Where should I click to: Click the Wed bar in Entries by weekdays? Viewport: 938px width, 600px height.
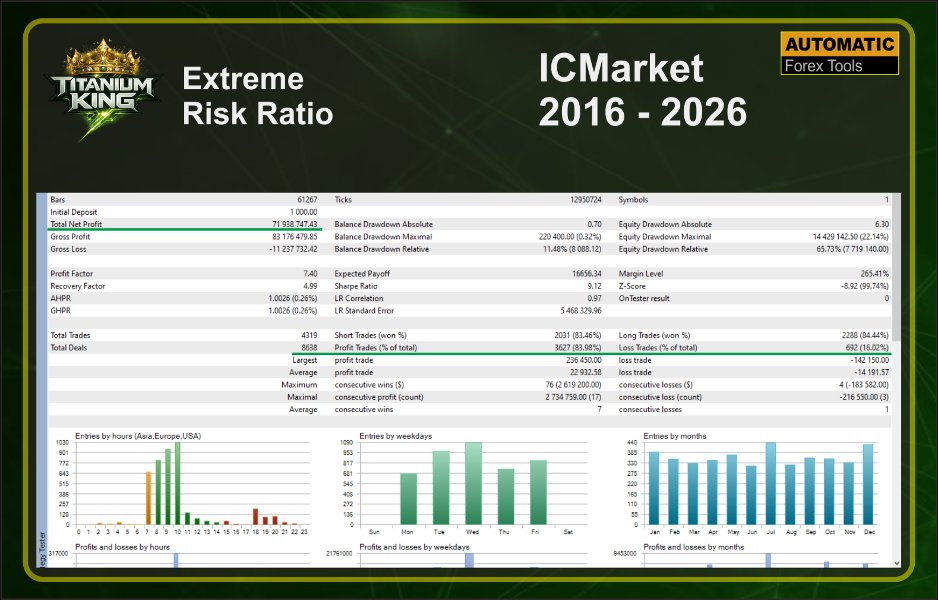point(473,483)
